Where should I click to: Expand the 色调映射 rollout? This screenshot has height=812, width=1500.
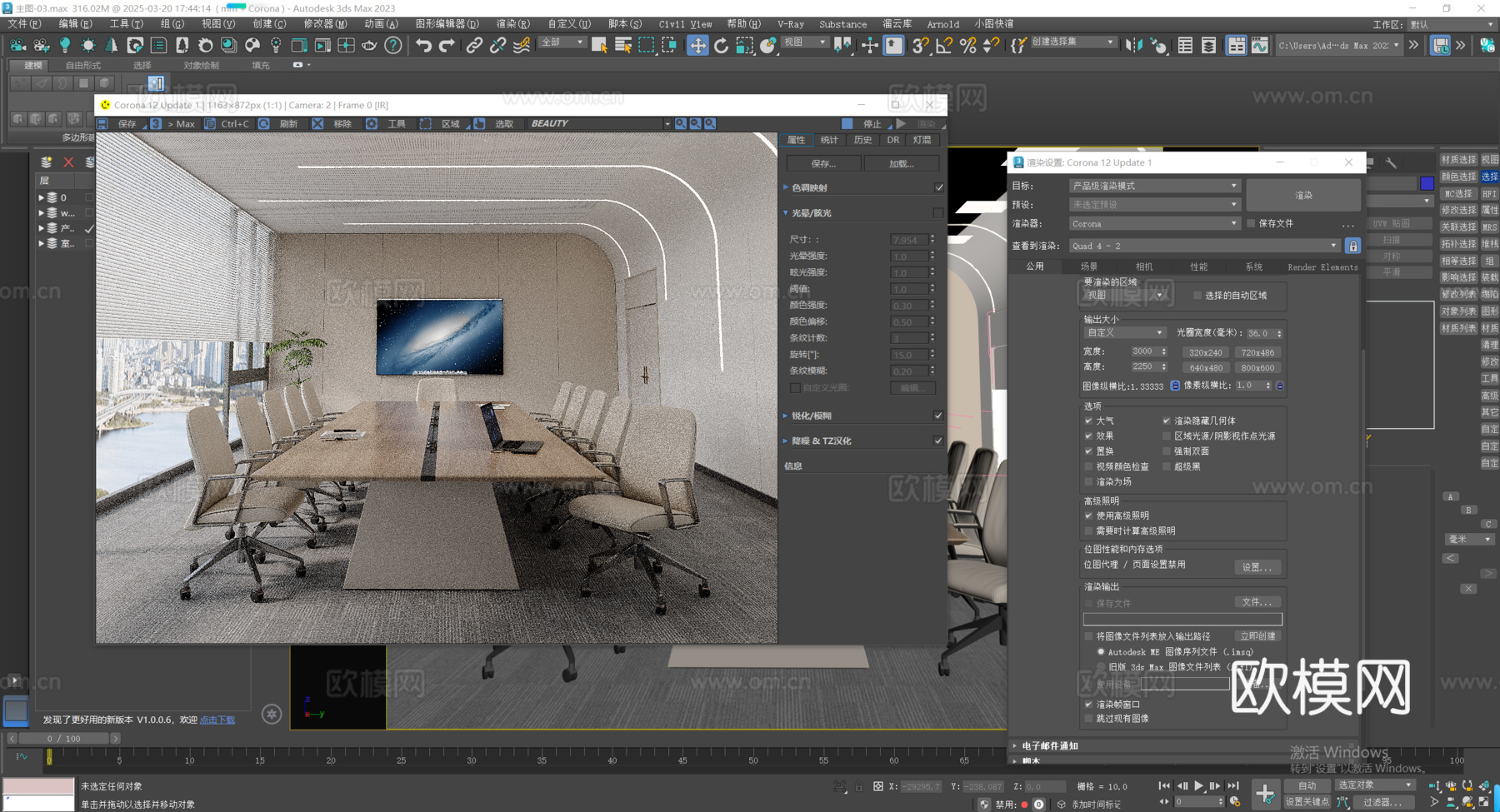tap(786, 187)
